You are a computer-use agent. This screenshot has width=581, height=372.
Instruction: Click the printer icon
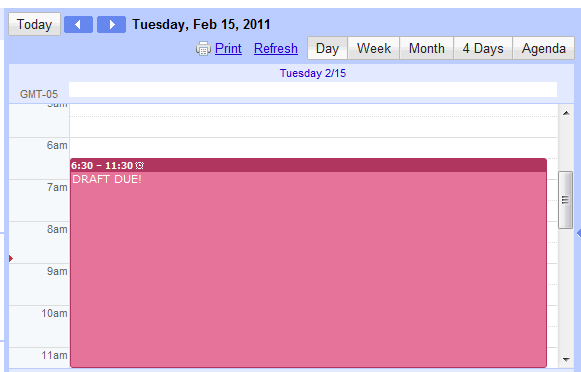pos(203,49)
